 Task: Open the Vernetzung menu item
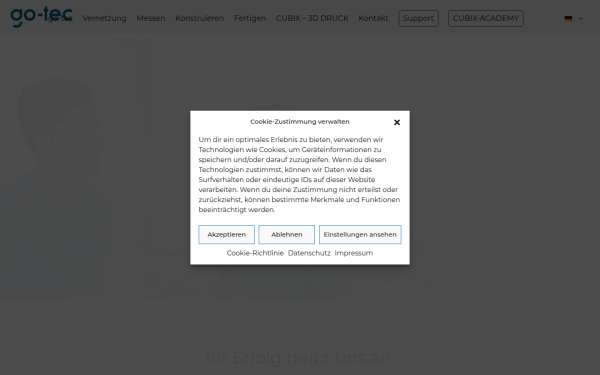point(104,18)
